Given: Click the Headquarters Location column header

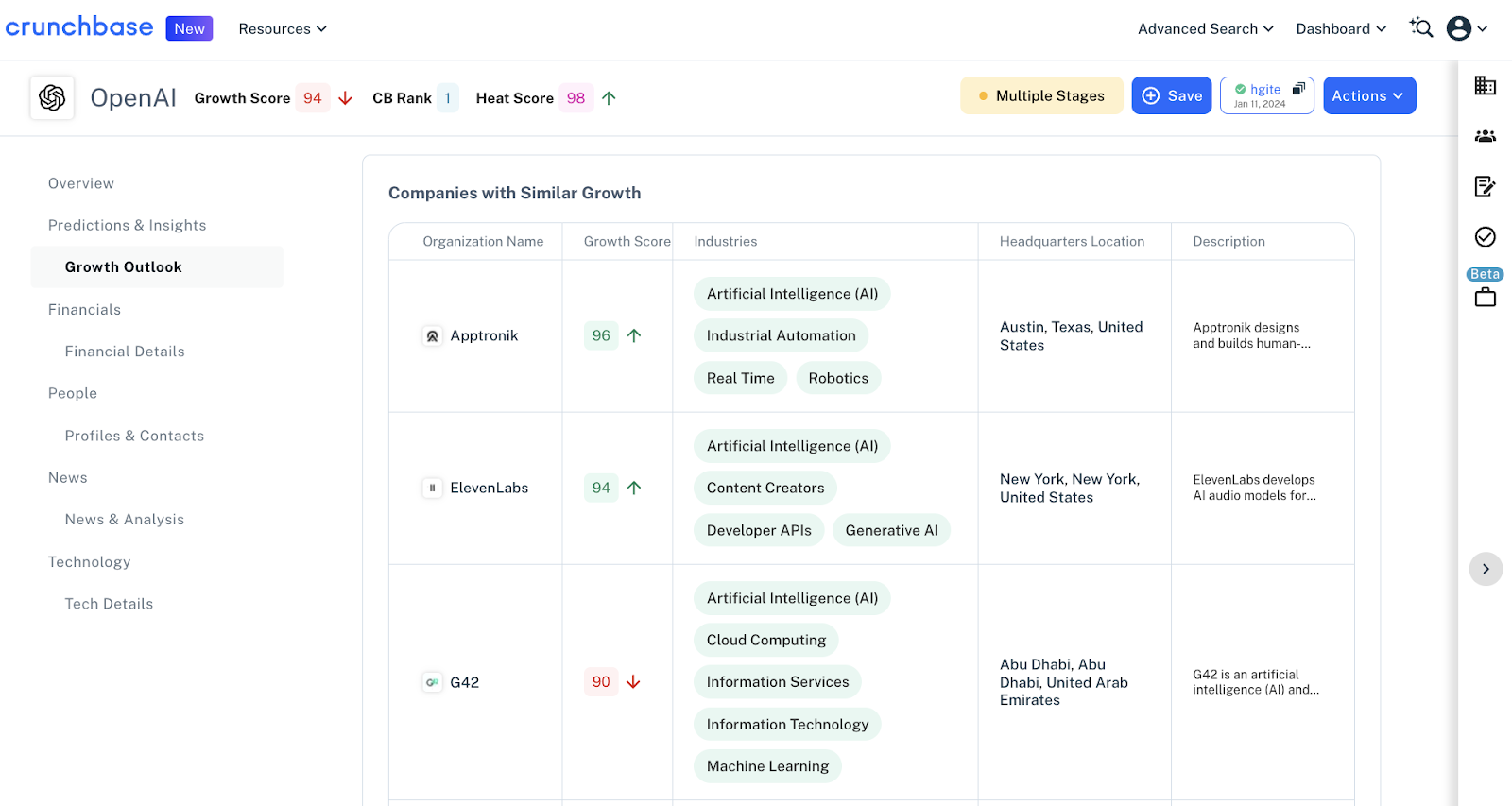Looking at the screenshot, I should 1072,242.
